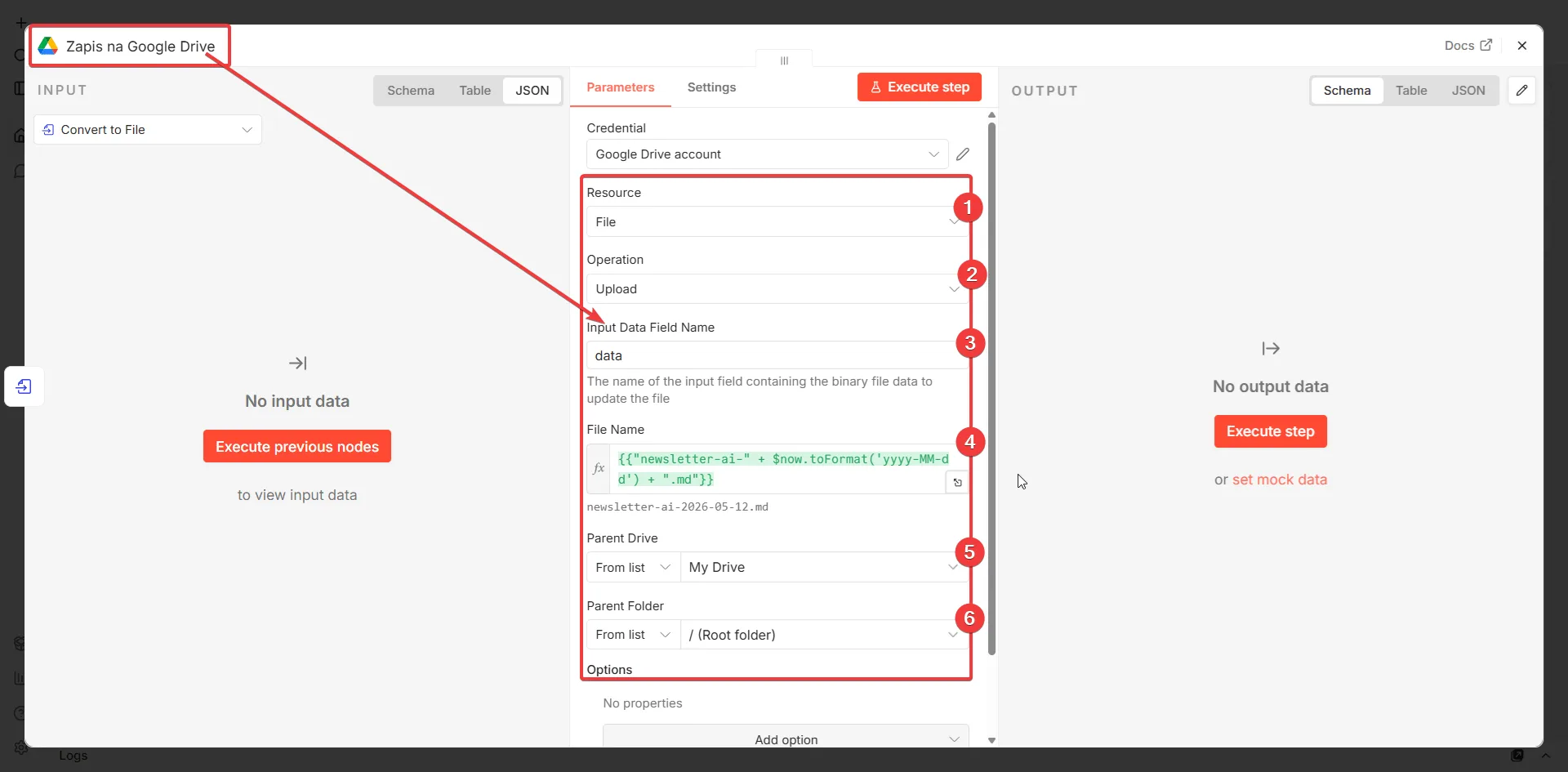Image resolution: width=1568 pixels, height=772 pixels.
Task: Switch output view to Table
Action: point(1411,91)
